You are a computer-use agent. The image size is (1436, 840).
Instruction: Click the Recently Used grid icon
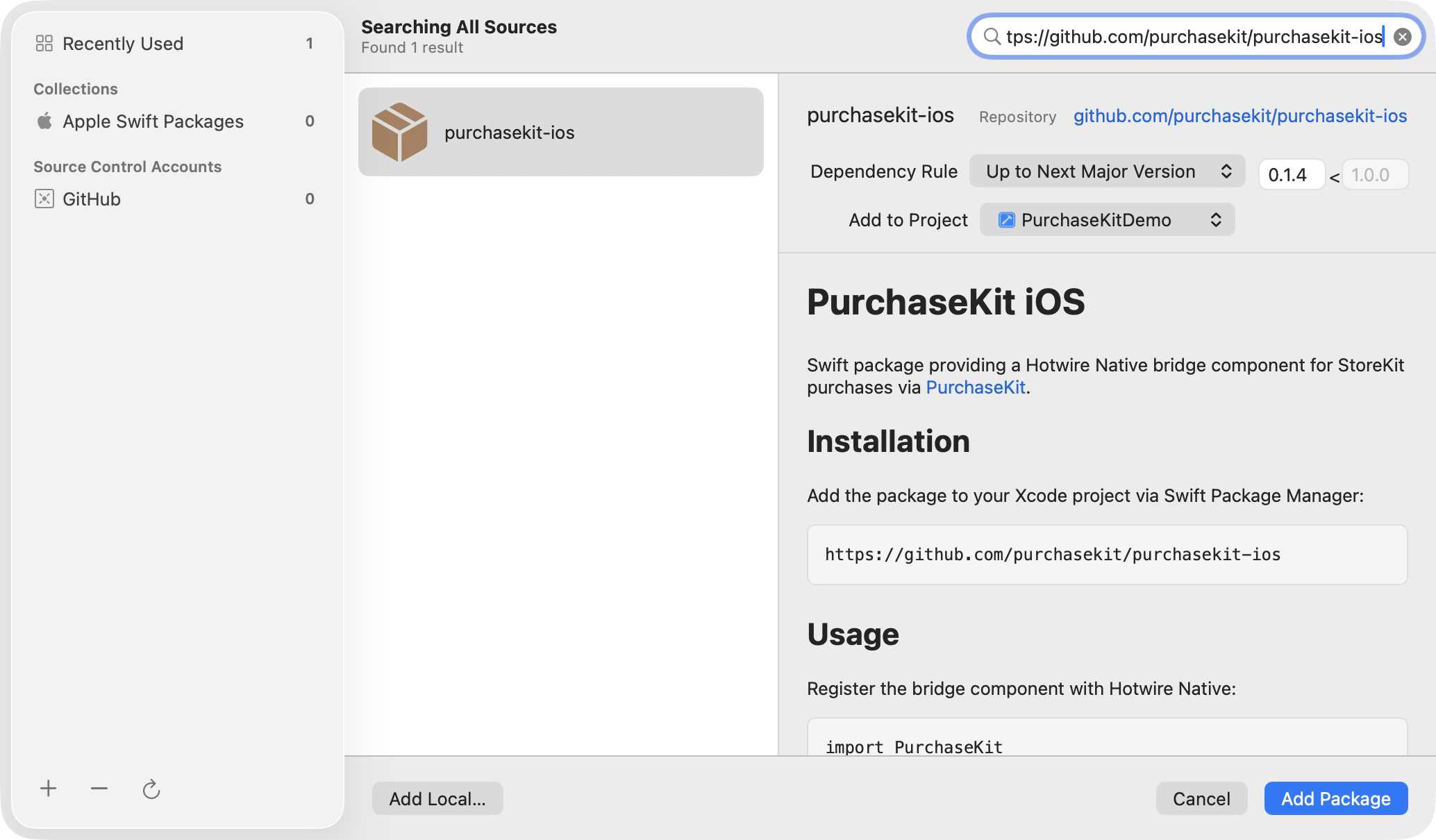(x=44, y=44)
